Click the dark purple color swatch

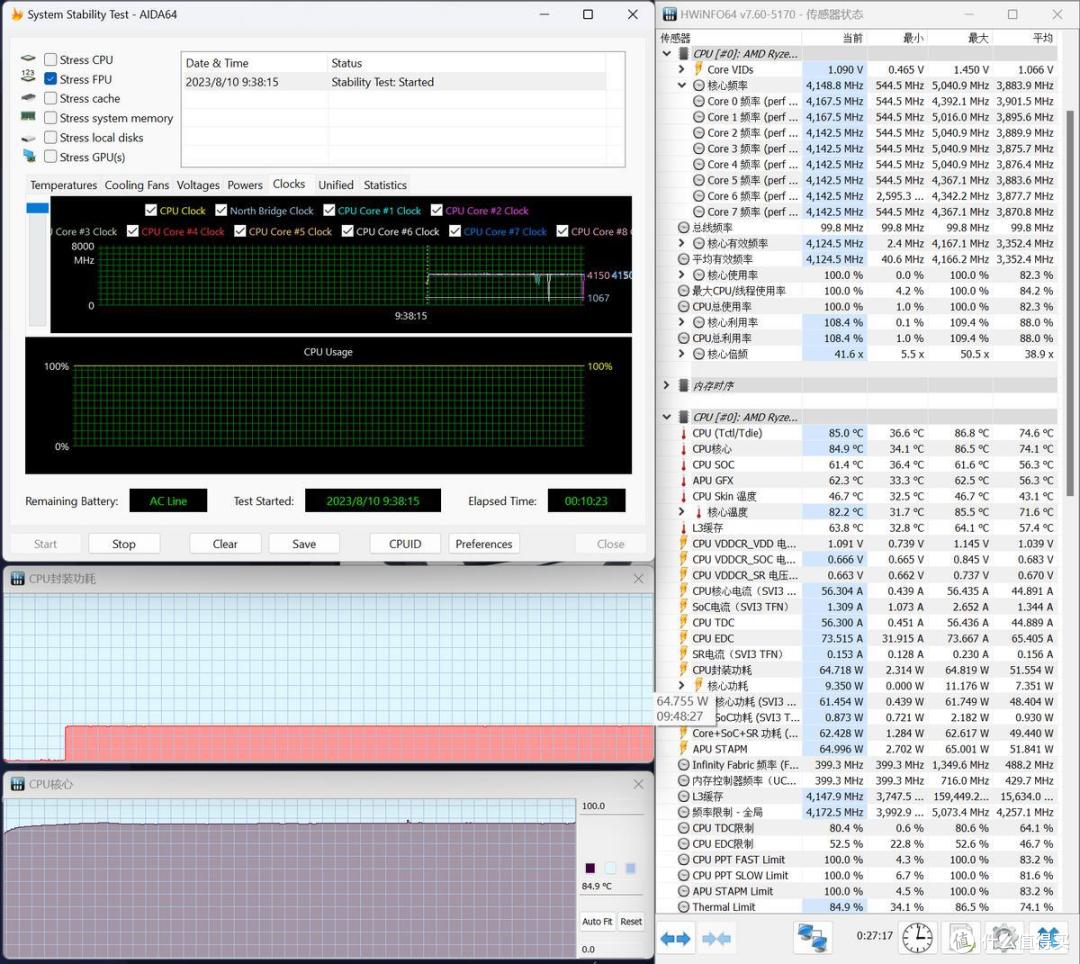pos(590,868)
